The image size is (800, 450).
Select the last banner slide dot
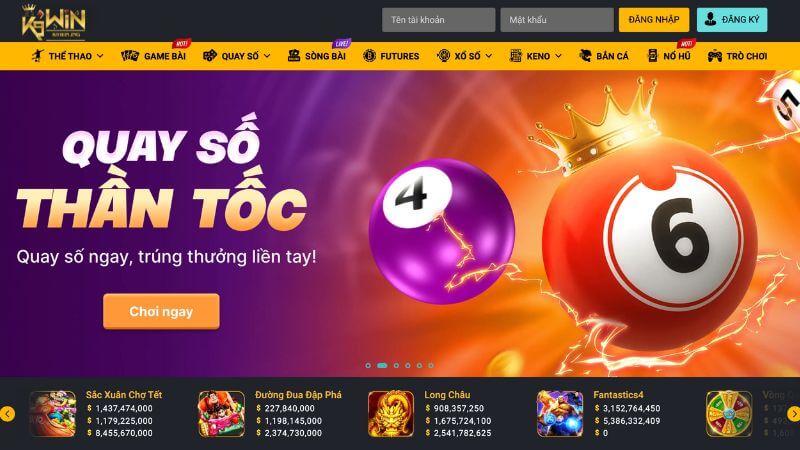pyautogui.click(x=431, y=365)
